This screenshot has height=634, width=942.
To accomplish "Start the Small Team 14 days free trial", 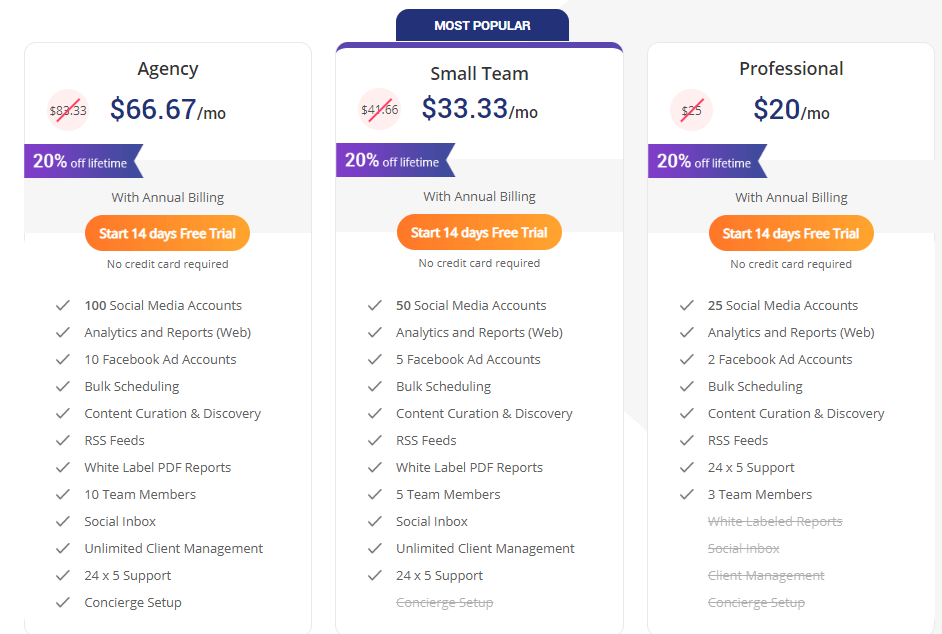I will point(479,233).
